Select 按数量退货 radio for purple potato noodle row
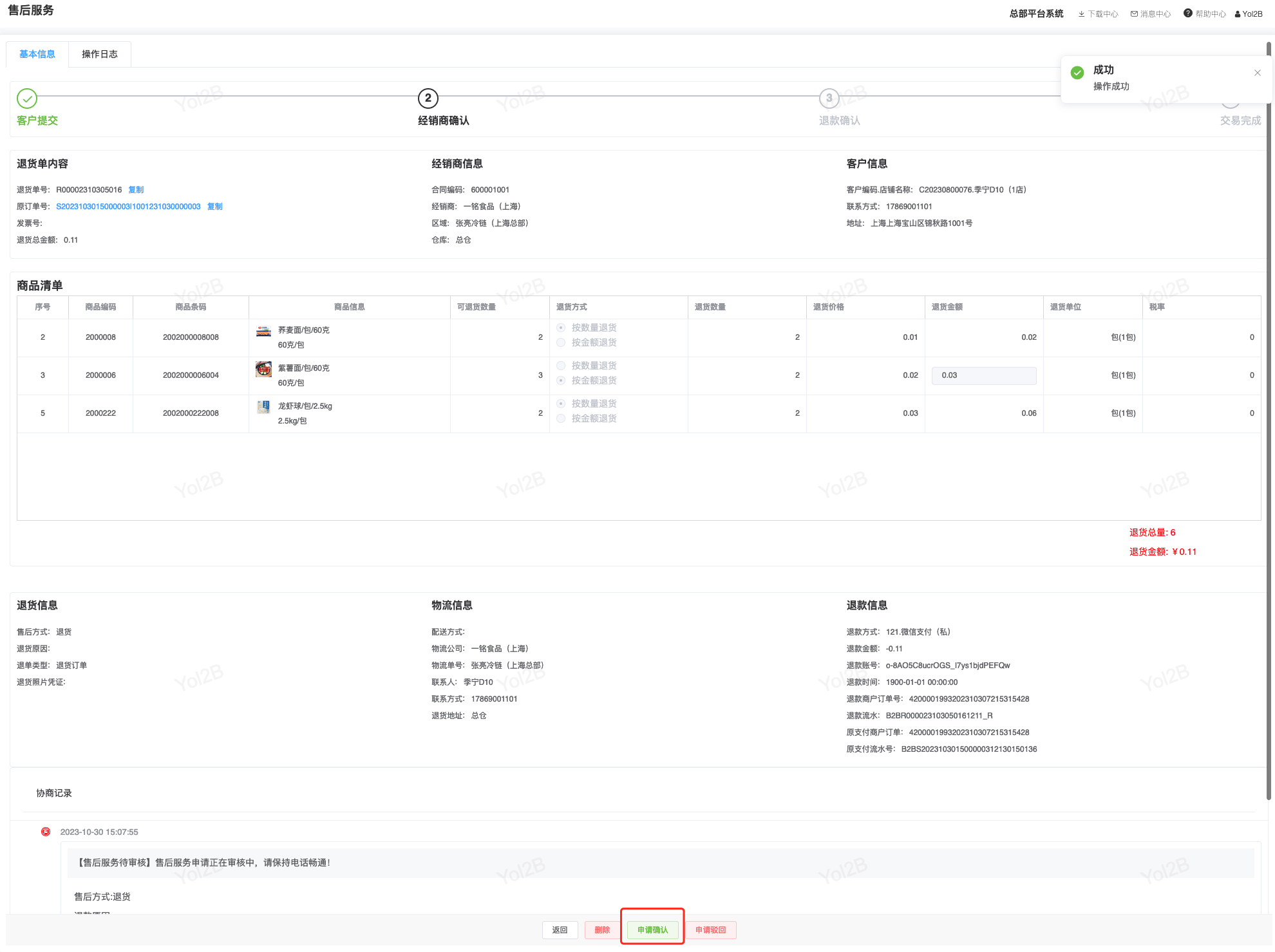Screen dimensions: 1275x952 point(561,366)
